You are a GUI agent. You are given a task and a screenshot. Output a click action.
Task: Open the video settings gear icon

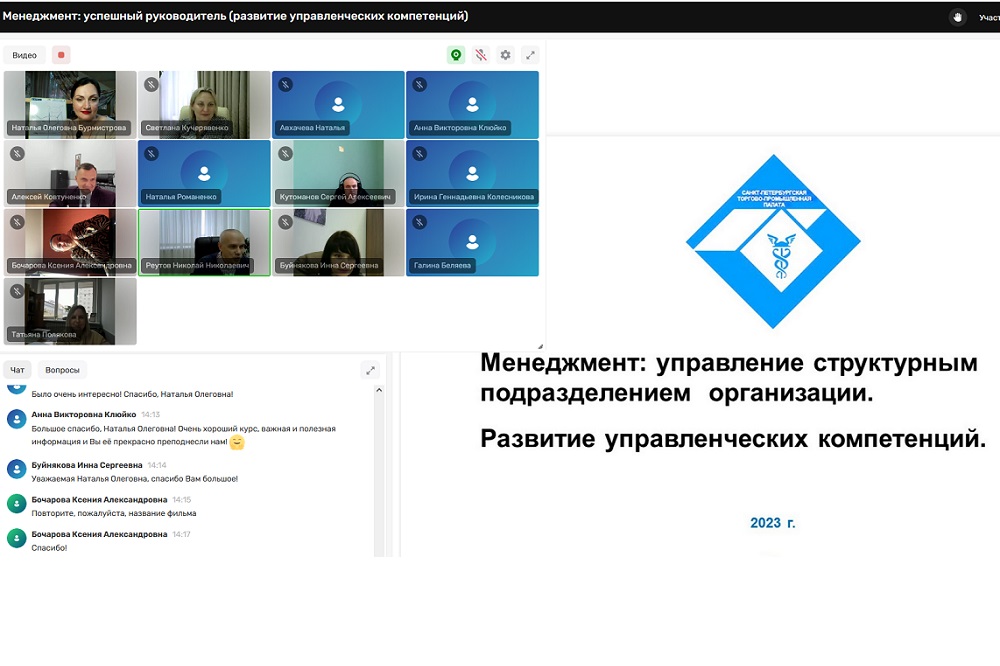506,55
